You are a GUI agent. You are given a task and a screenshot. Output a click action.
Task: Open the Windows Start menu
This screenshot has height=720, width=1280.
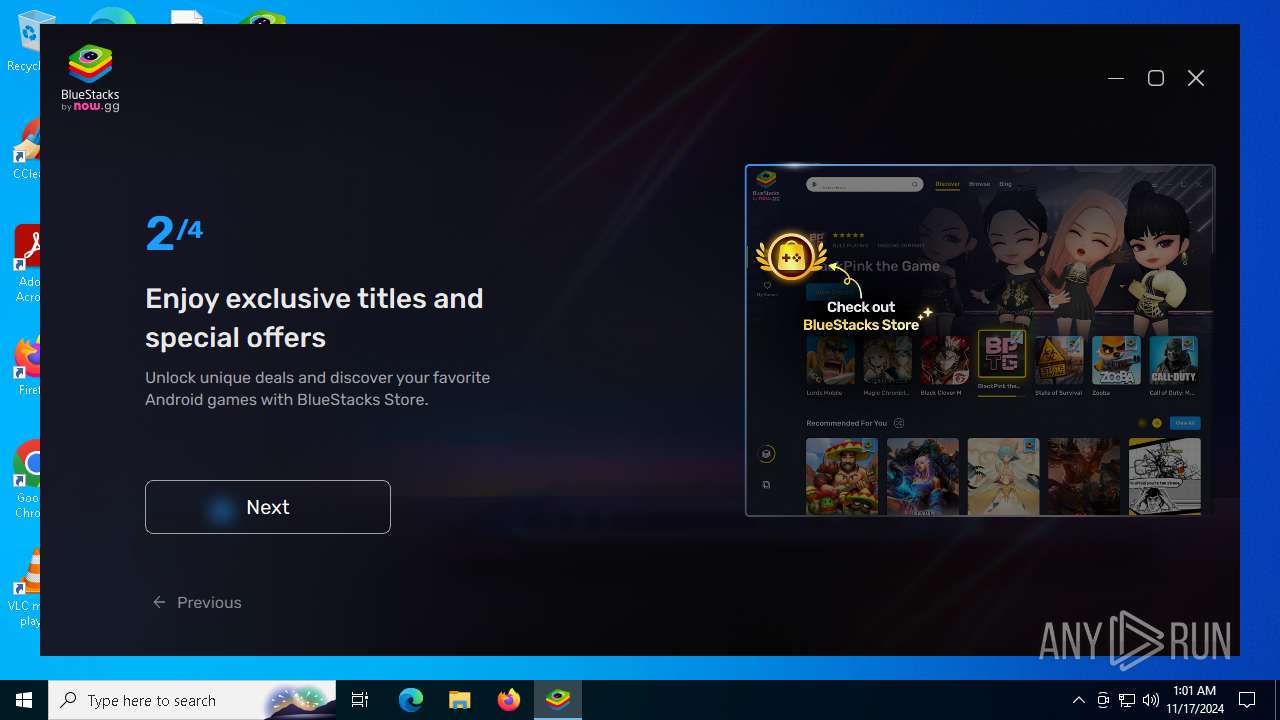tap(24, 700)
